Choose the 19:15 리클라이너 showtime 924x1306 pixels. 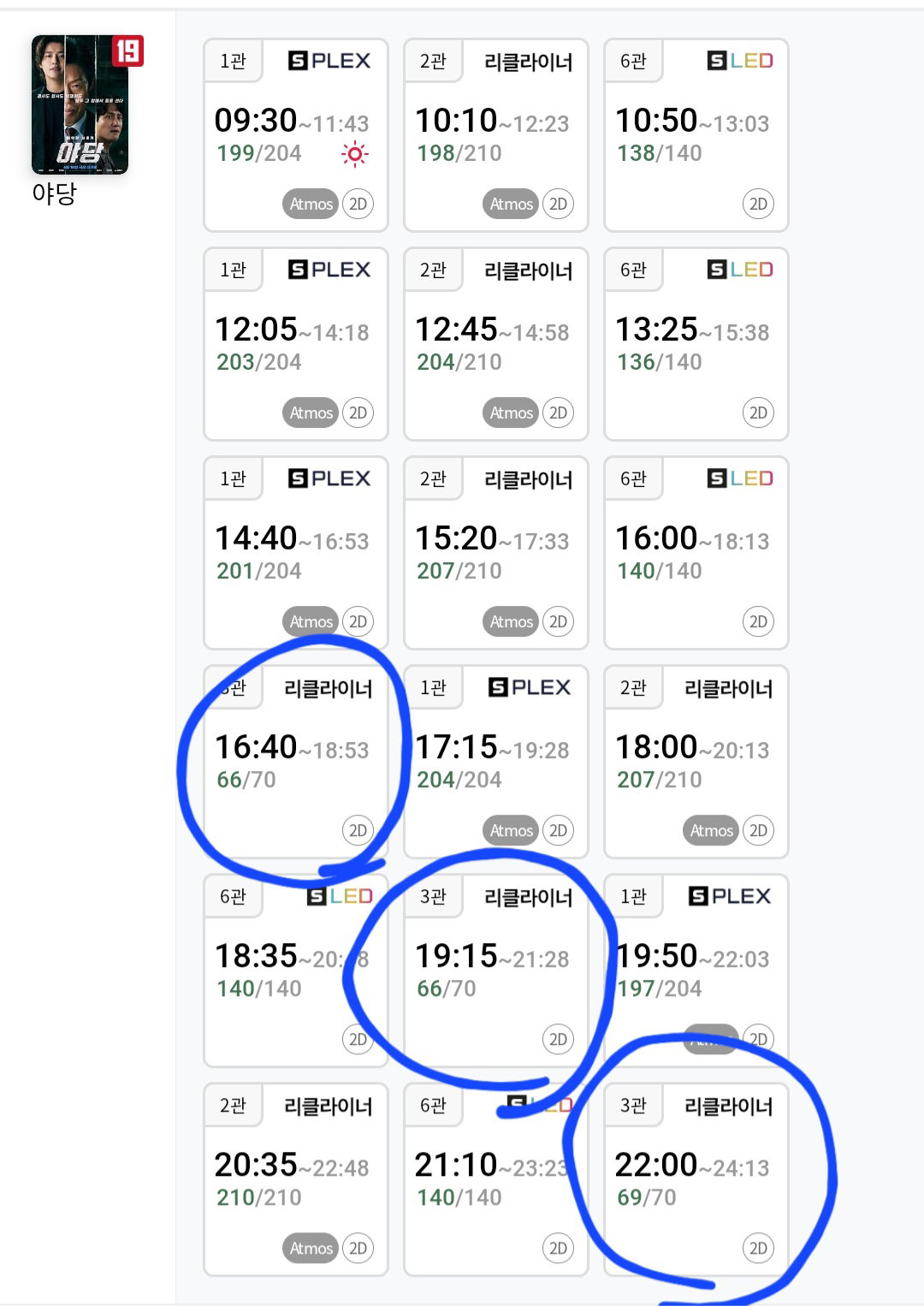coord(496,971)
